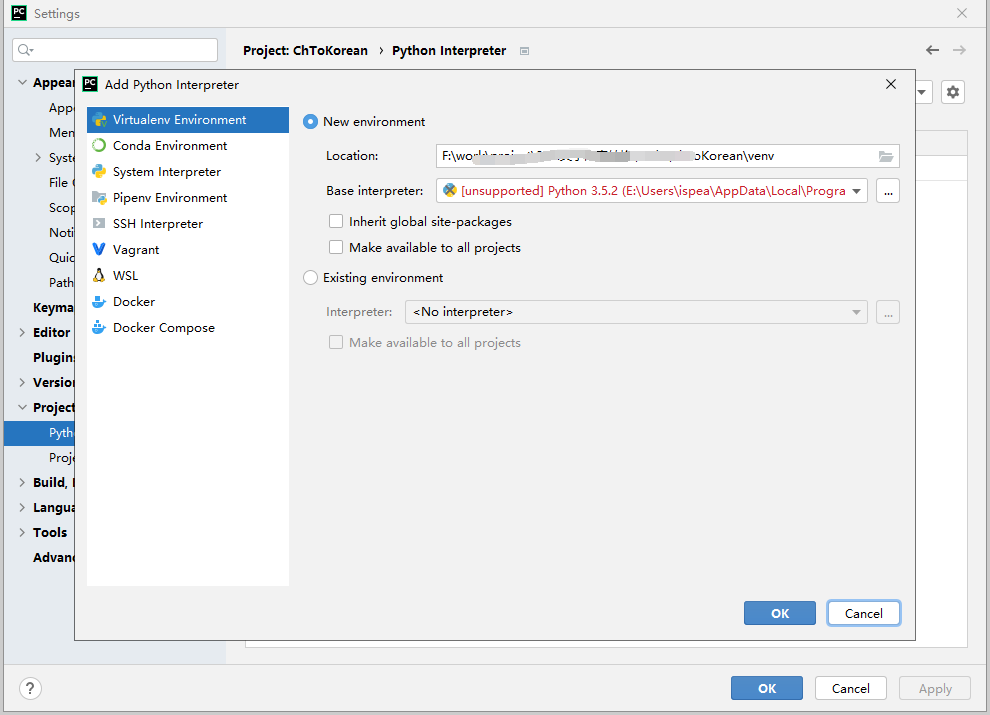Screen dimensions: 990x715
Task: Expand the Editor settings group
Action: coord(22,332)
